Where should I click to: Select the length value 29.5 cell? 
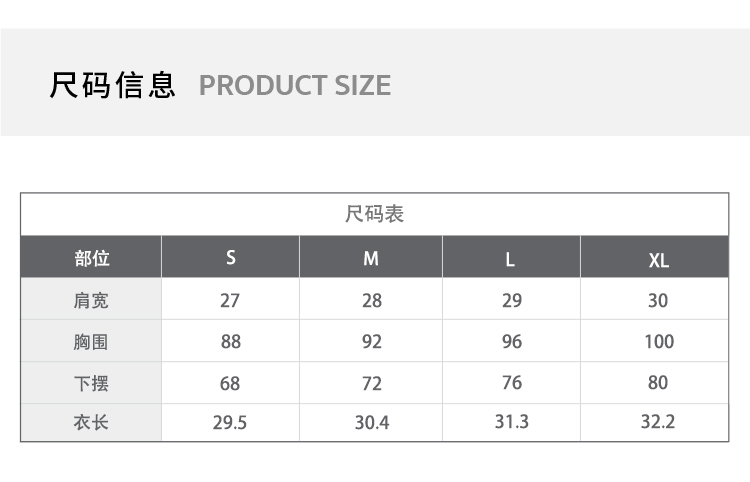click(230, 422)
